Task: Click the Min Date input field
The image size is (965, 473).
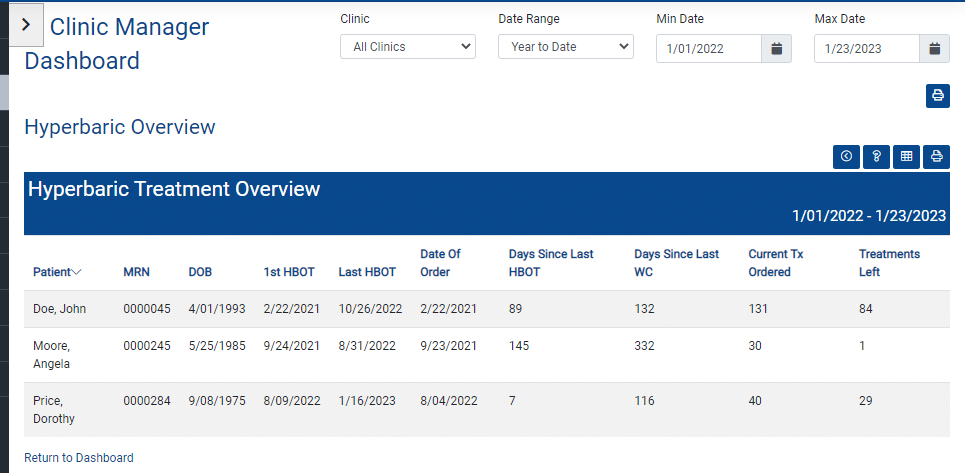Action: [x=709, y=49]
